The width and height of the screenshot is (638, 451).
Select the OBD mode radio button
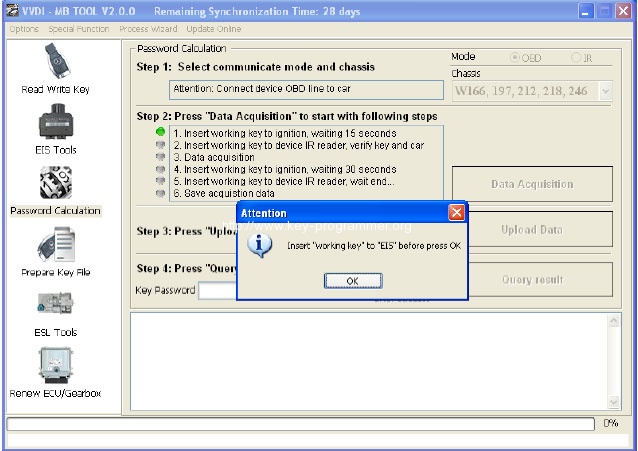click(x=516, y=58)
